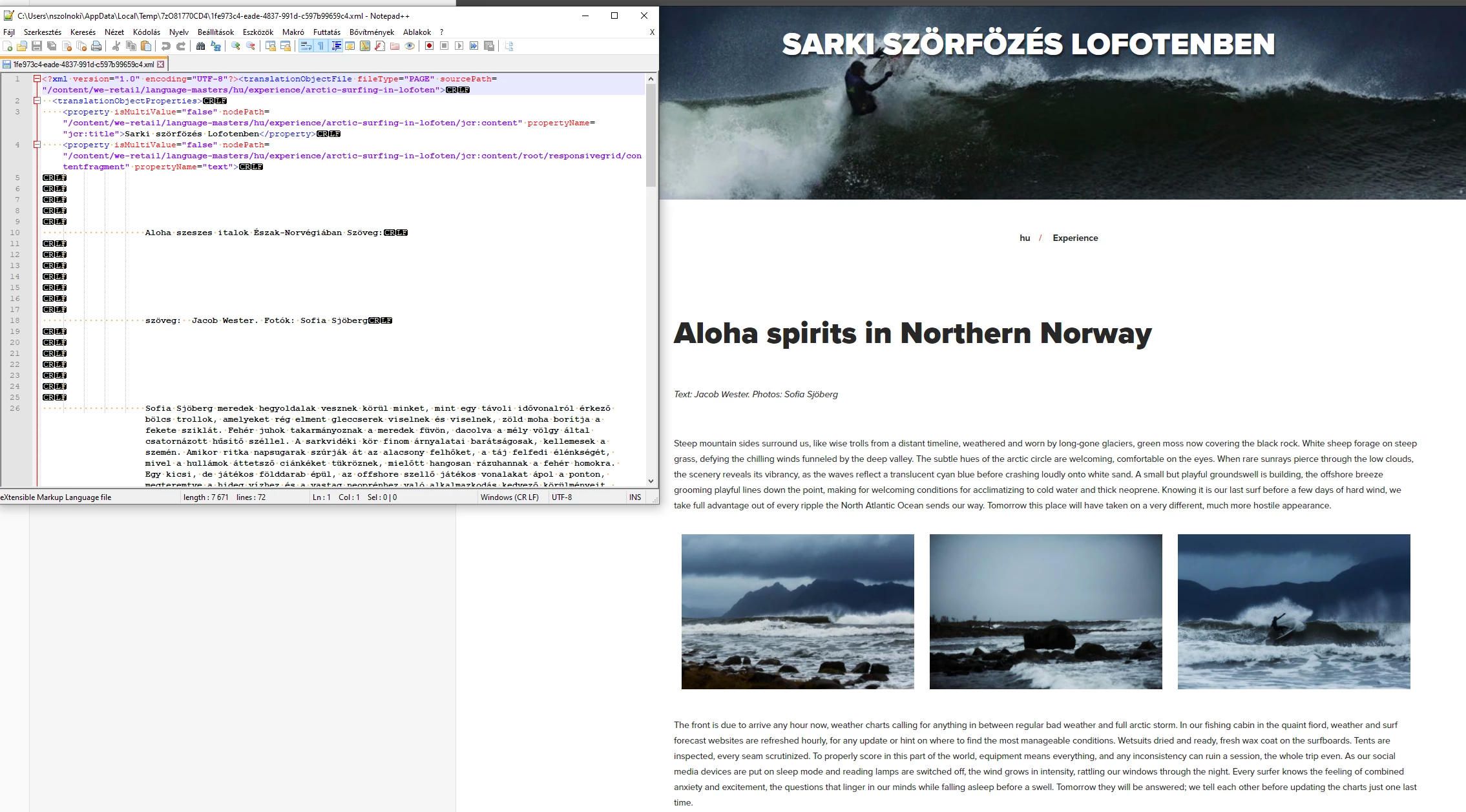Open Find with the binoculars icon

pos(200,46)
